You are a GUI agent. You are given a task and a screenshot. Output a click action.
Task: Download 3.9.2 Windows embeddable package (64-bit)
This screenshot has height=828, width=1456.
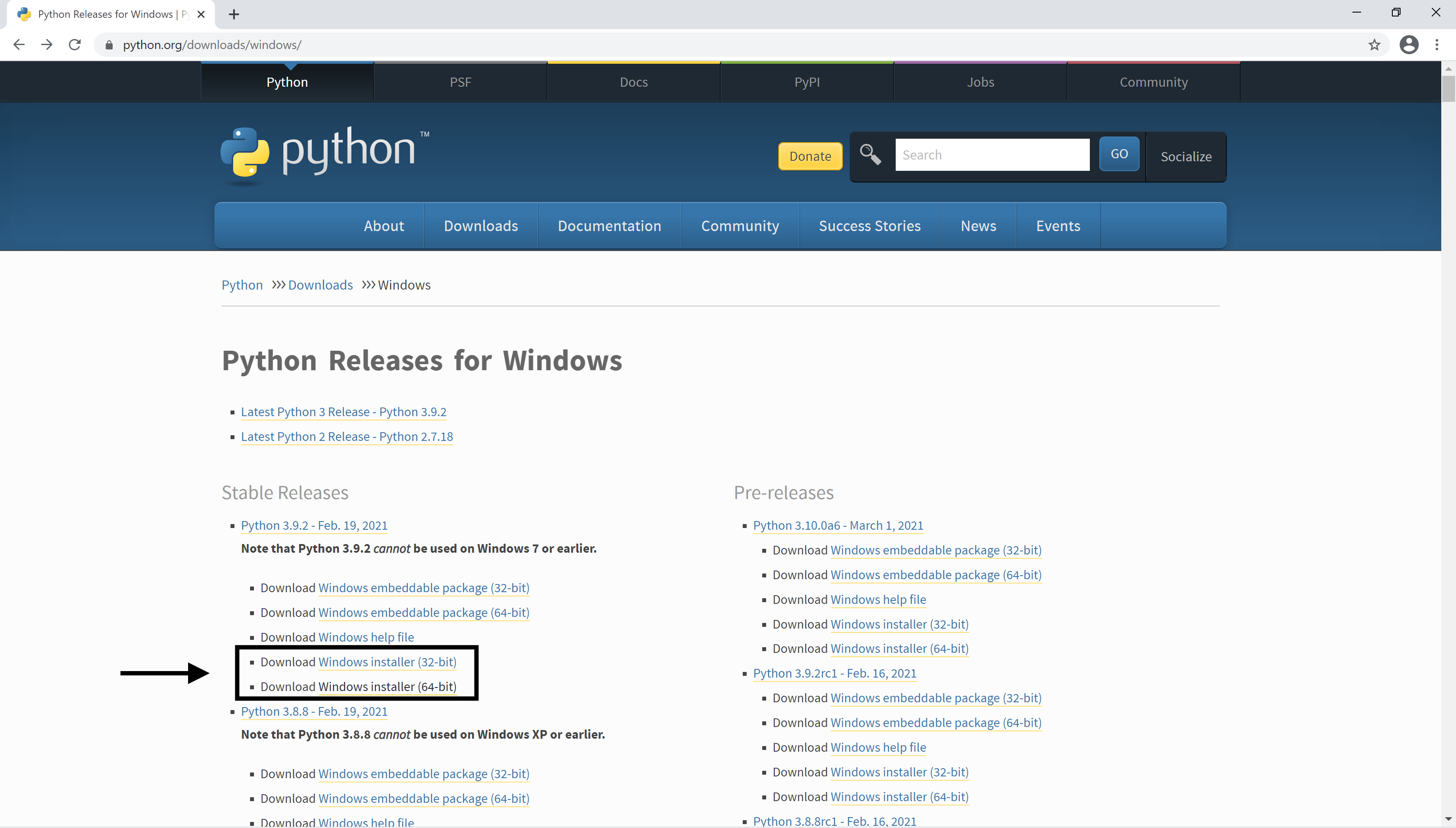[424, 613]
